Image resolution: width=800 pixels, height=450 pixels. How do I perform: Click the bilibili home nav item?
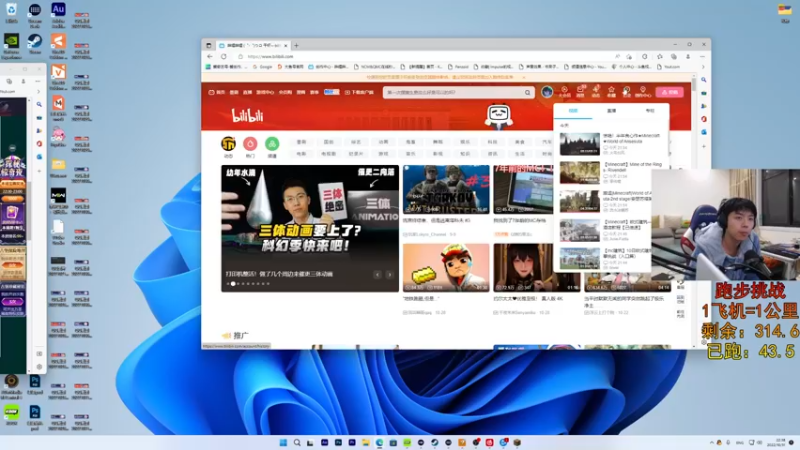point(217,92)
